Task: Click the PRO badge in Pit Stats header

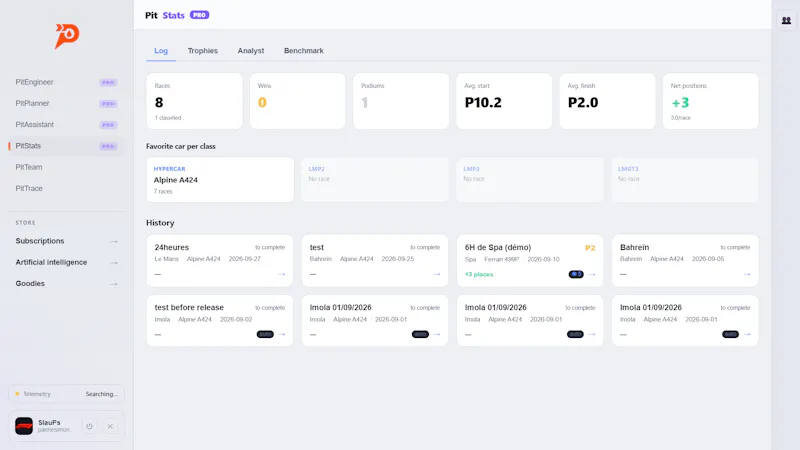Action: [199, 15]
